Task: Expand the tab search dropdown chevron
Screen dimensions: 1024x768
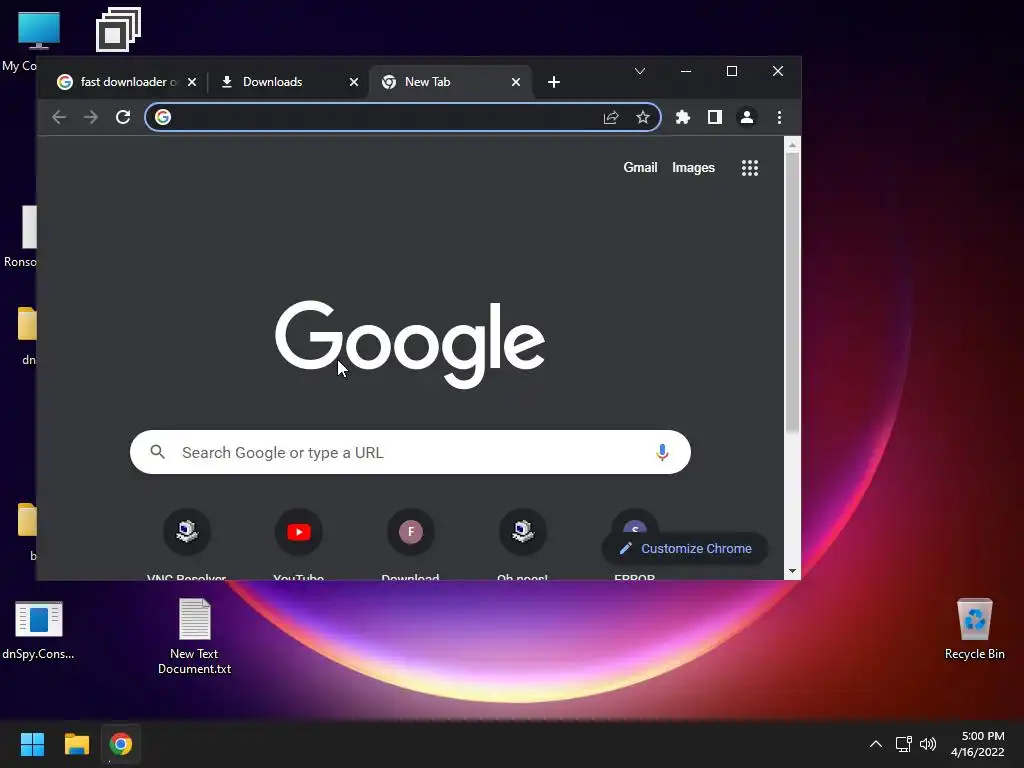Action: click(x=640, y=71)
